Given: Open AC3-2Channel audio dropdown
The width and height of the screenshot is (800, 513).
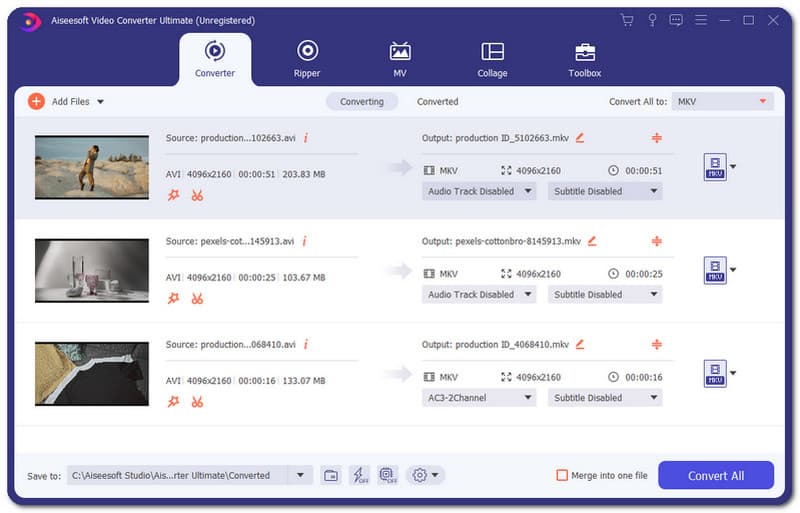Looking at the screenshot, I should pyautogui.click(x=479, y=398).
